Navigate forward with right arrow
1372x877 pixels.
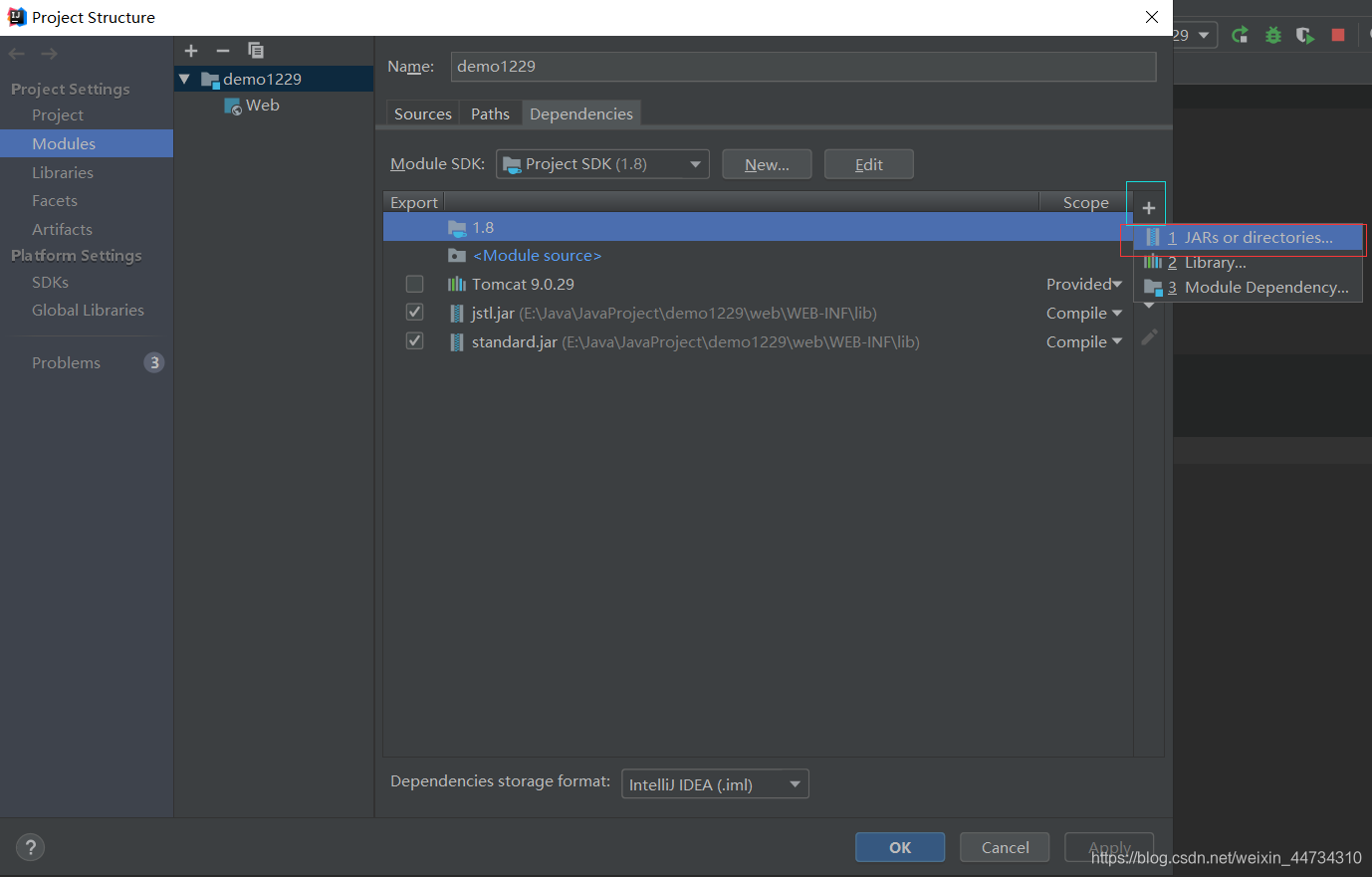click(49, 54)
